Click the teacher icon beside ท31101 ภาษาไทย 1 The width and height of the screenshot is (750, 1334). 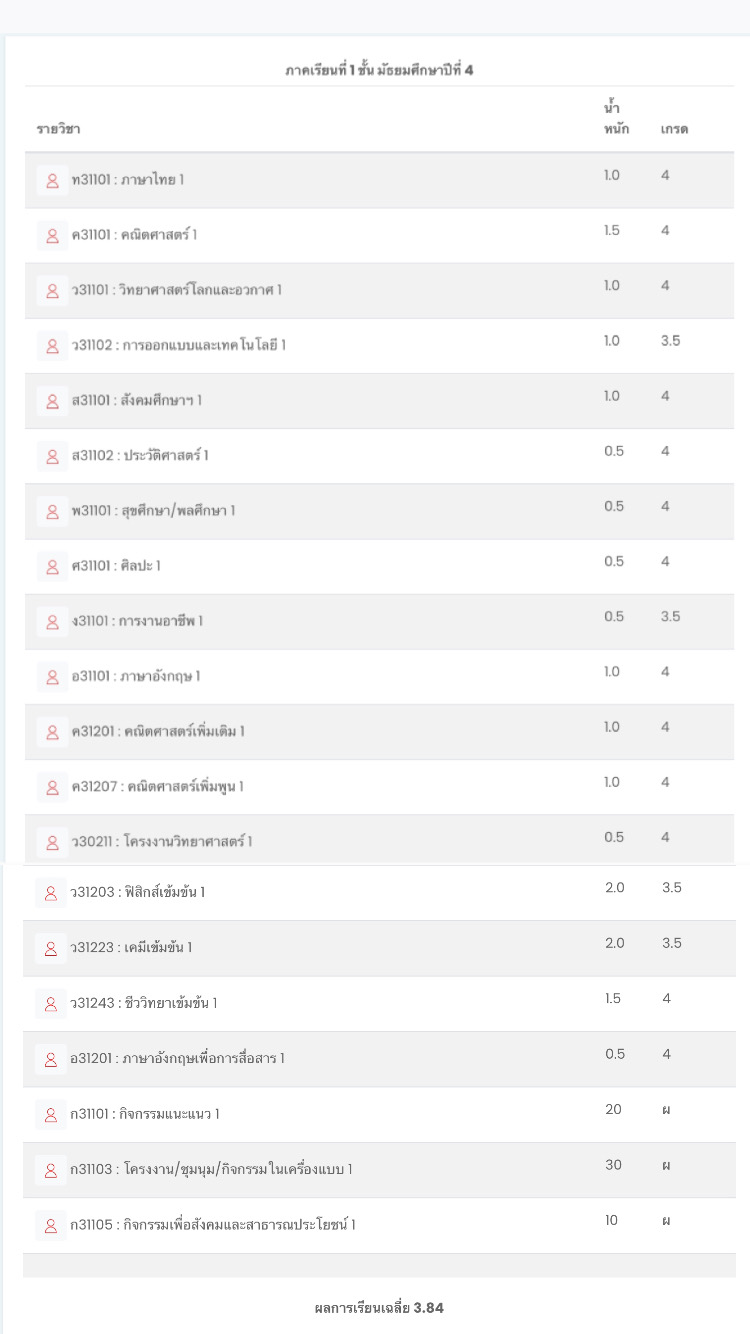52,180
